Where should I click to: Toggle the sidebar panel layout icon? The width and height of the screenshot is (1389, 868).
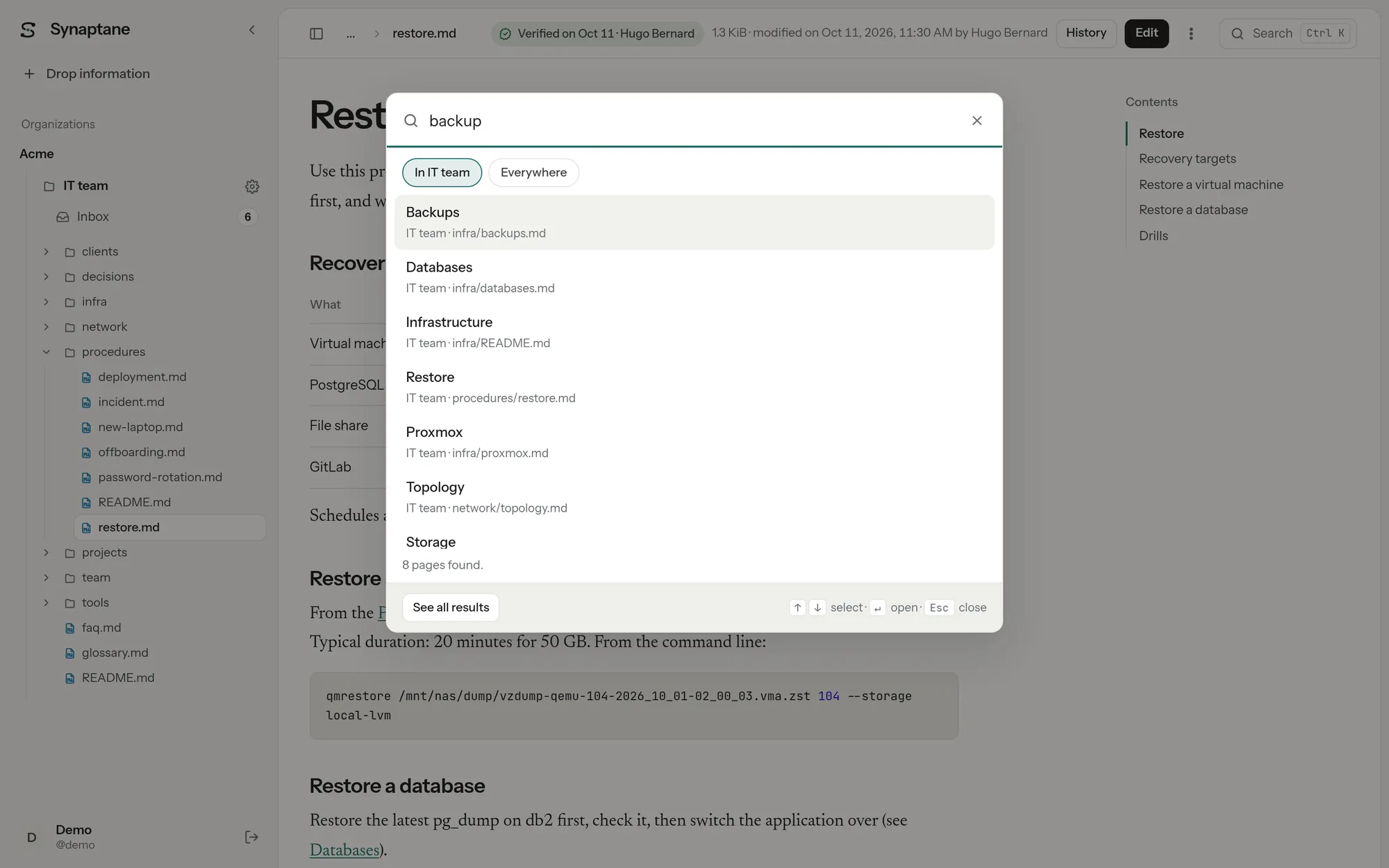(x=316, y=33)
